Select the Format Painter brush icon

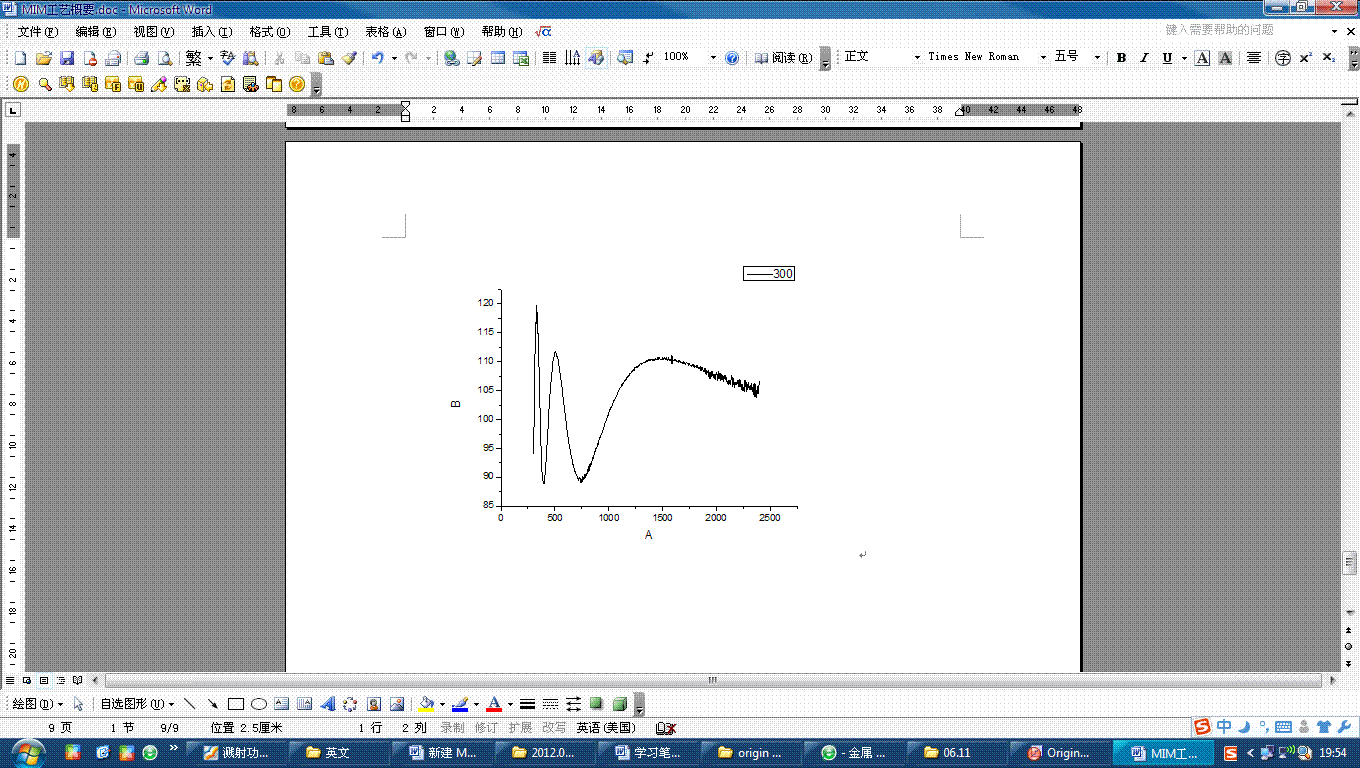[x=349, y=58]
